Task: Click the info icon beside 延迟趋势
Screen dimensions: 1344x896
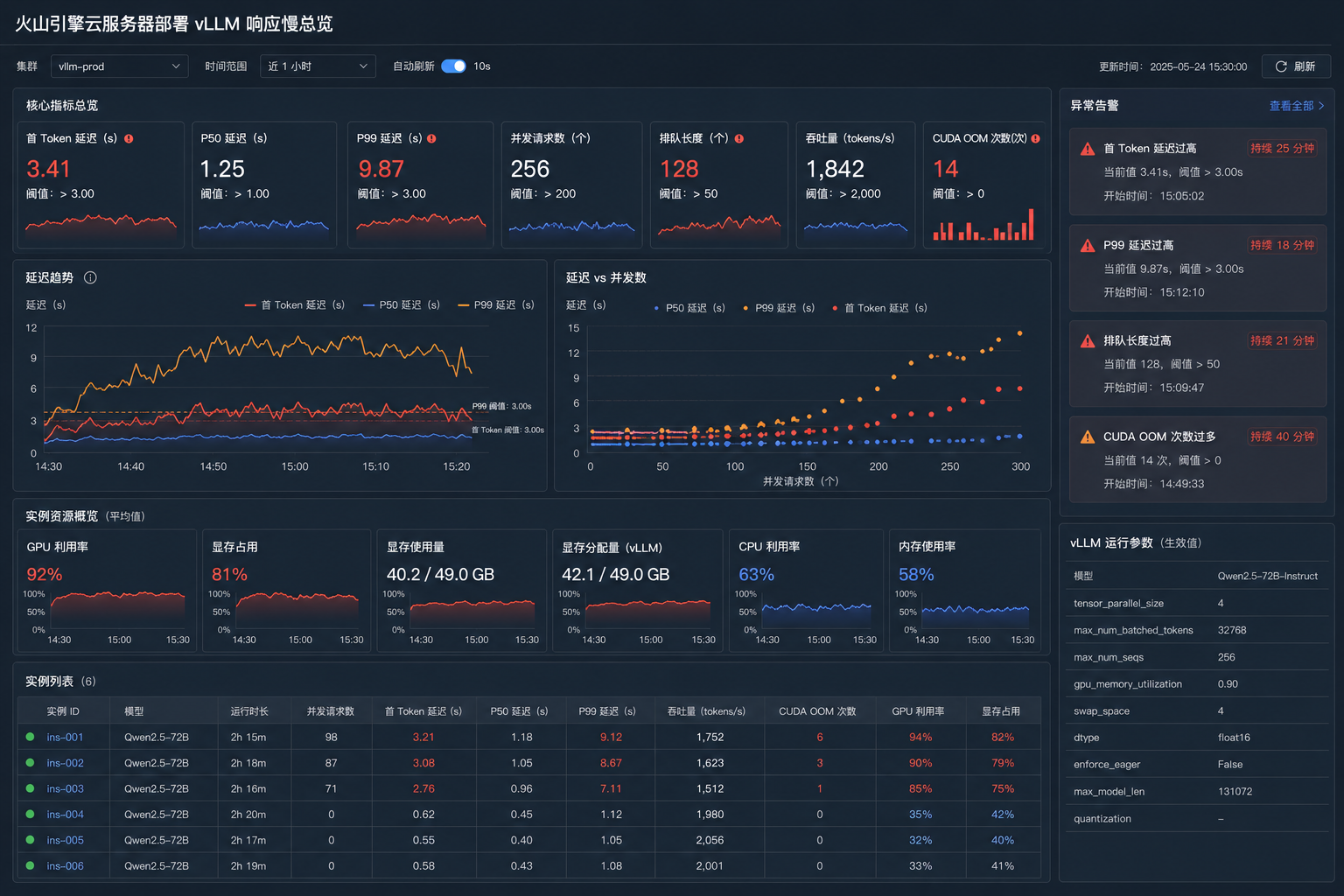Action: click(x=90, y=277)
